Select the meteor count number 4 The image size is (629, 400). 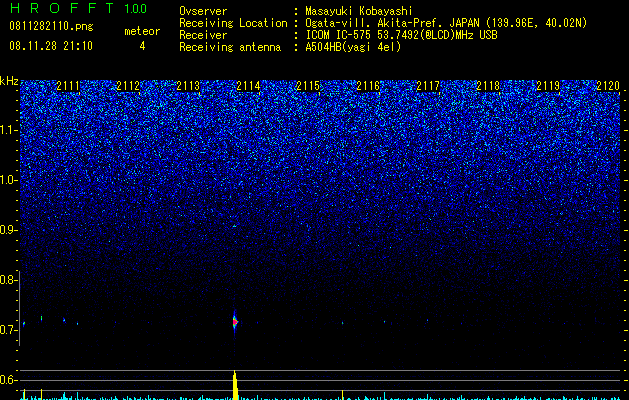[x=142, y=46]
